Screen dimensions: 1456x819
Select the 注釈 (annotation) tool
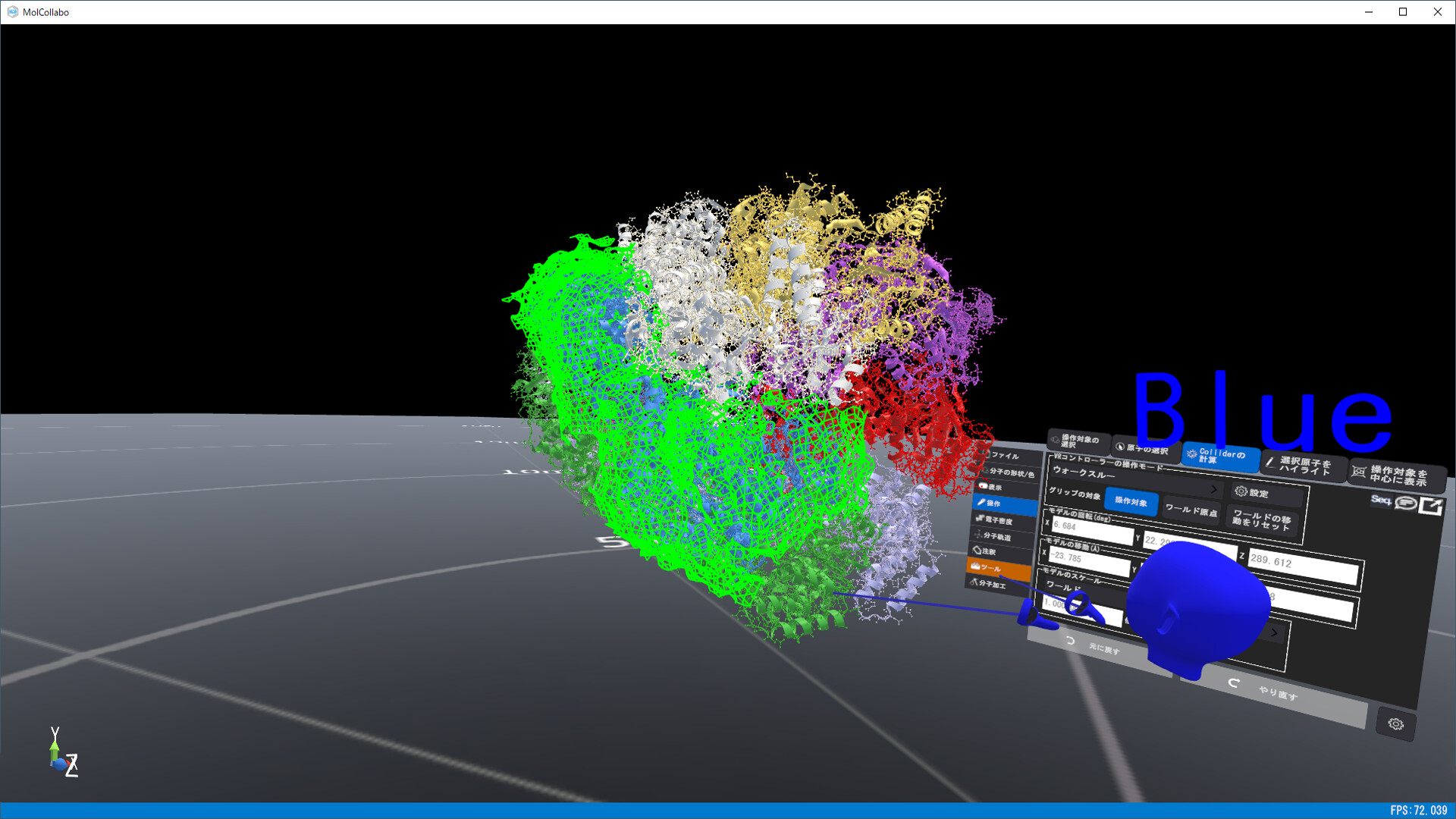(991, 552)
